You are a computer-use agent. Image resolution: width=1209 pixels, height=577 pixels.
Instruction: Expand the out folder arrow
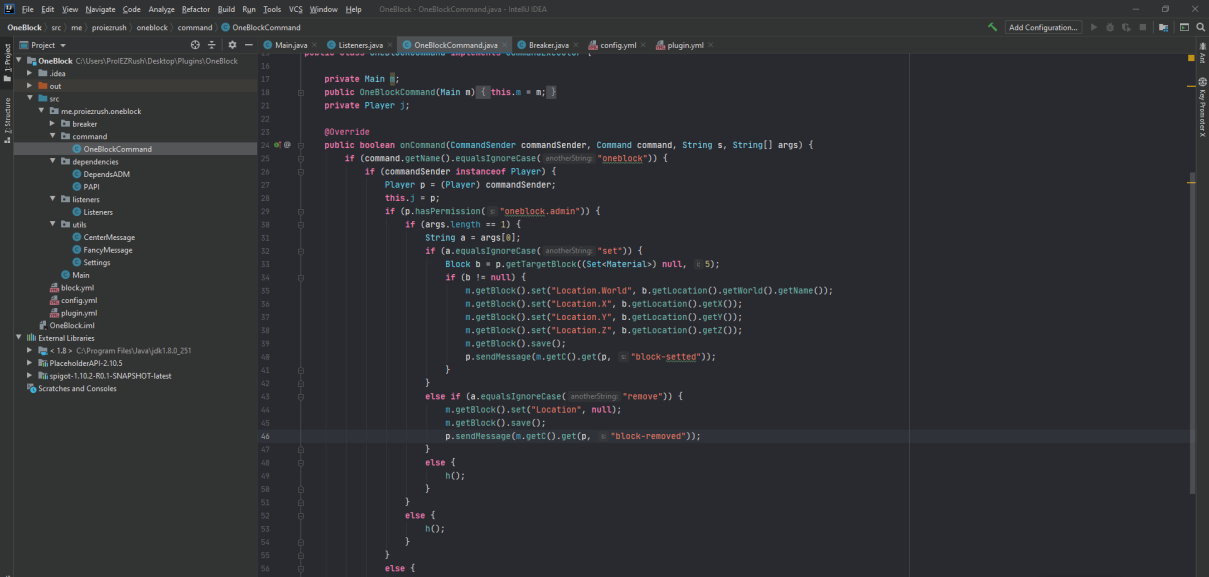point(31,86)
